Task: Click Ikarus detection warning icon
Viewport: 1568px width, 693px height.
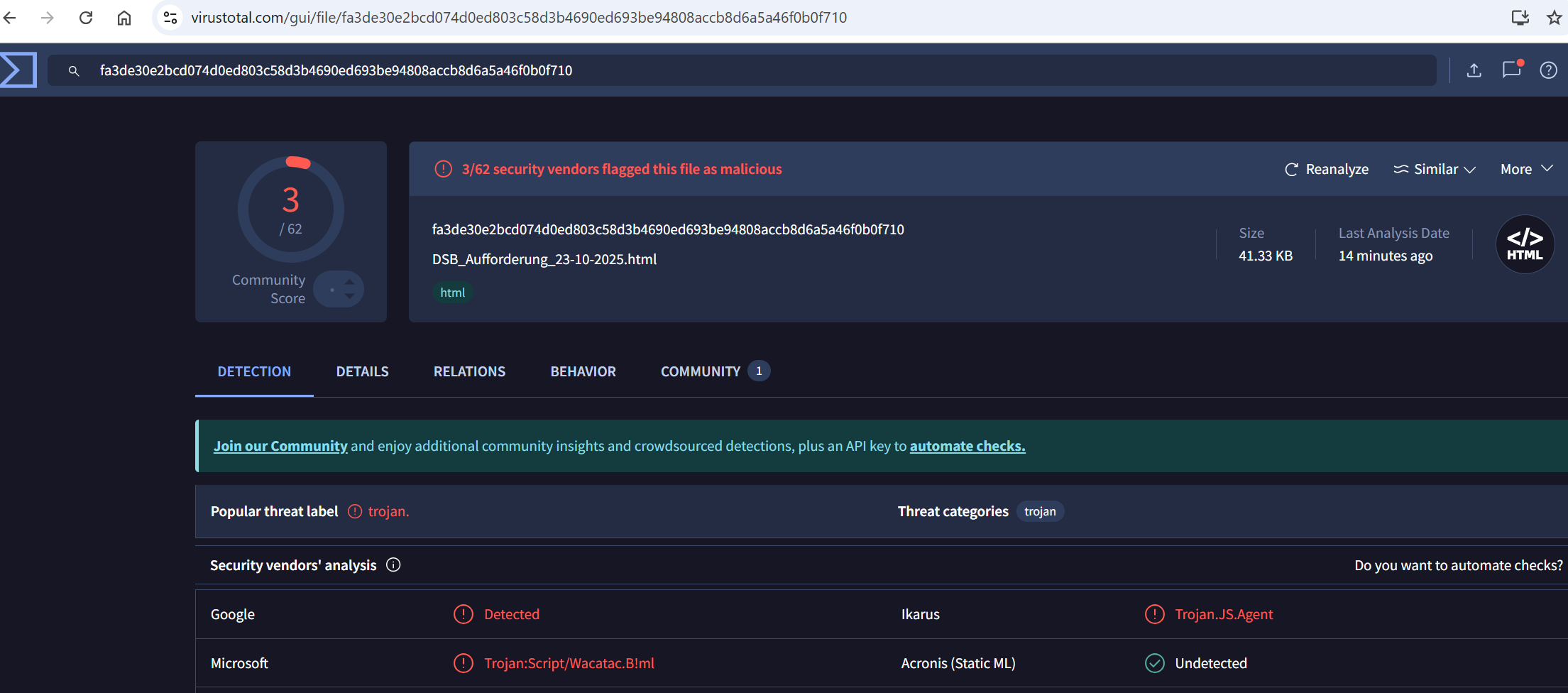Action: (x=1155, y=614)
